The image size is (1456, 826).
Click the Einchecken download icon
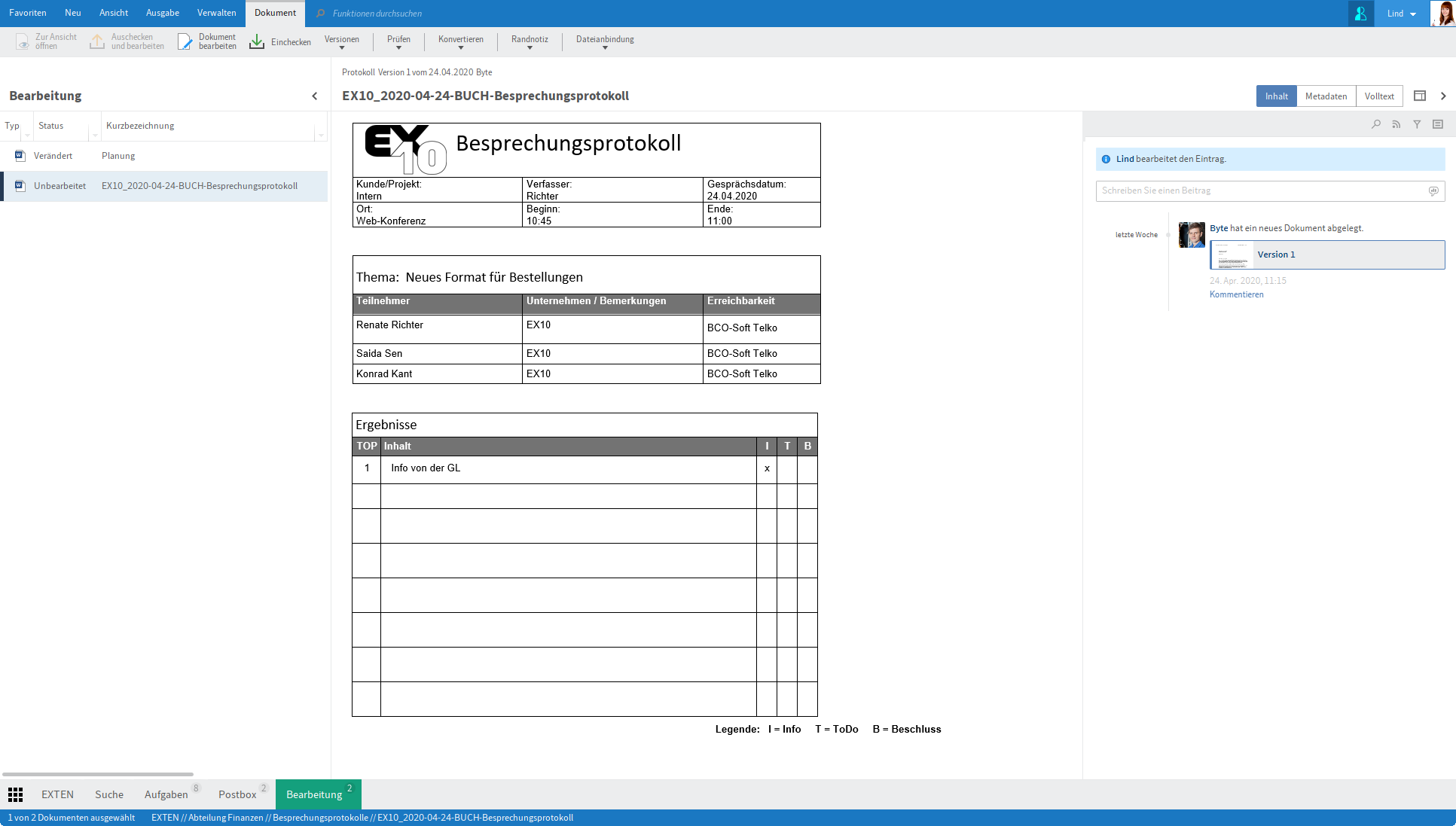tap(257, 41)
